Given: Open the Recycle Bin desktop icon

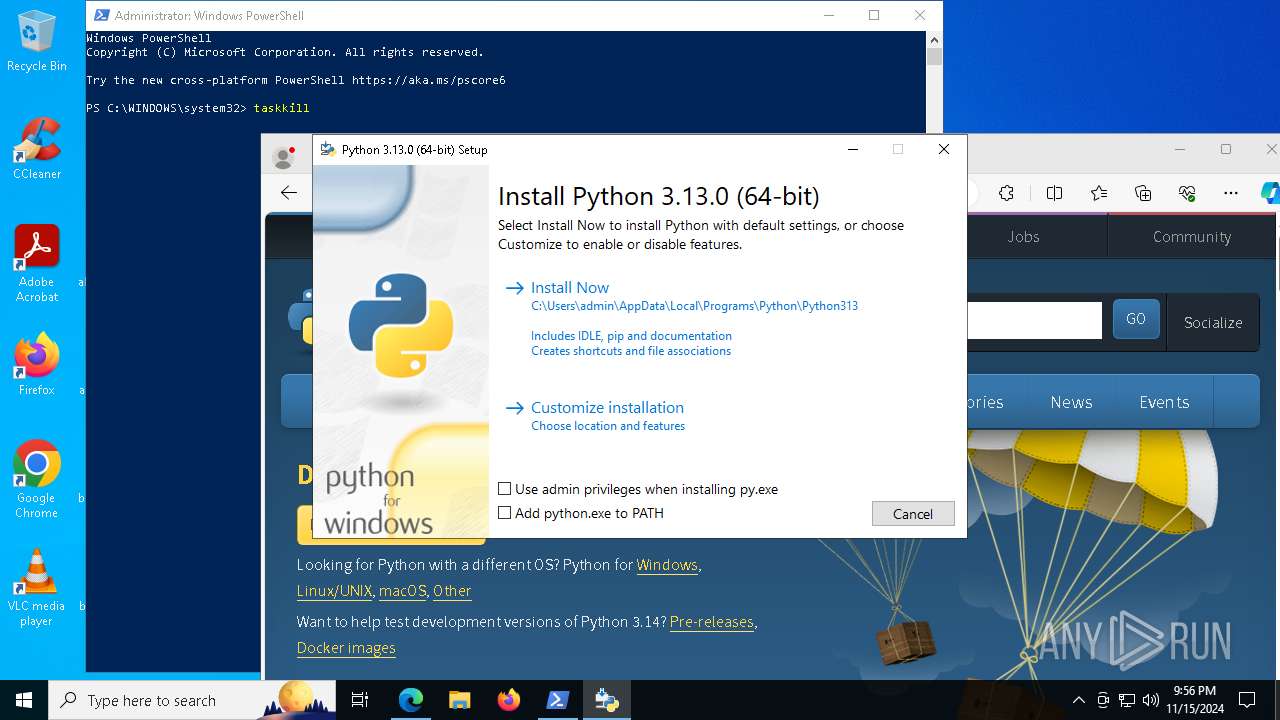Looking at the screenshot, I should point(37,40).
